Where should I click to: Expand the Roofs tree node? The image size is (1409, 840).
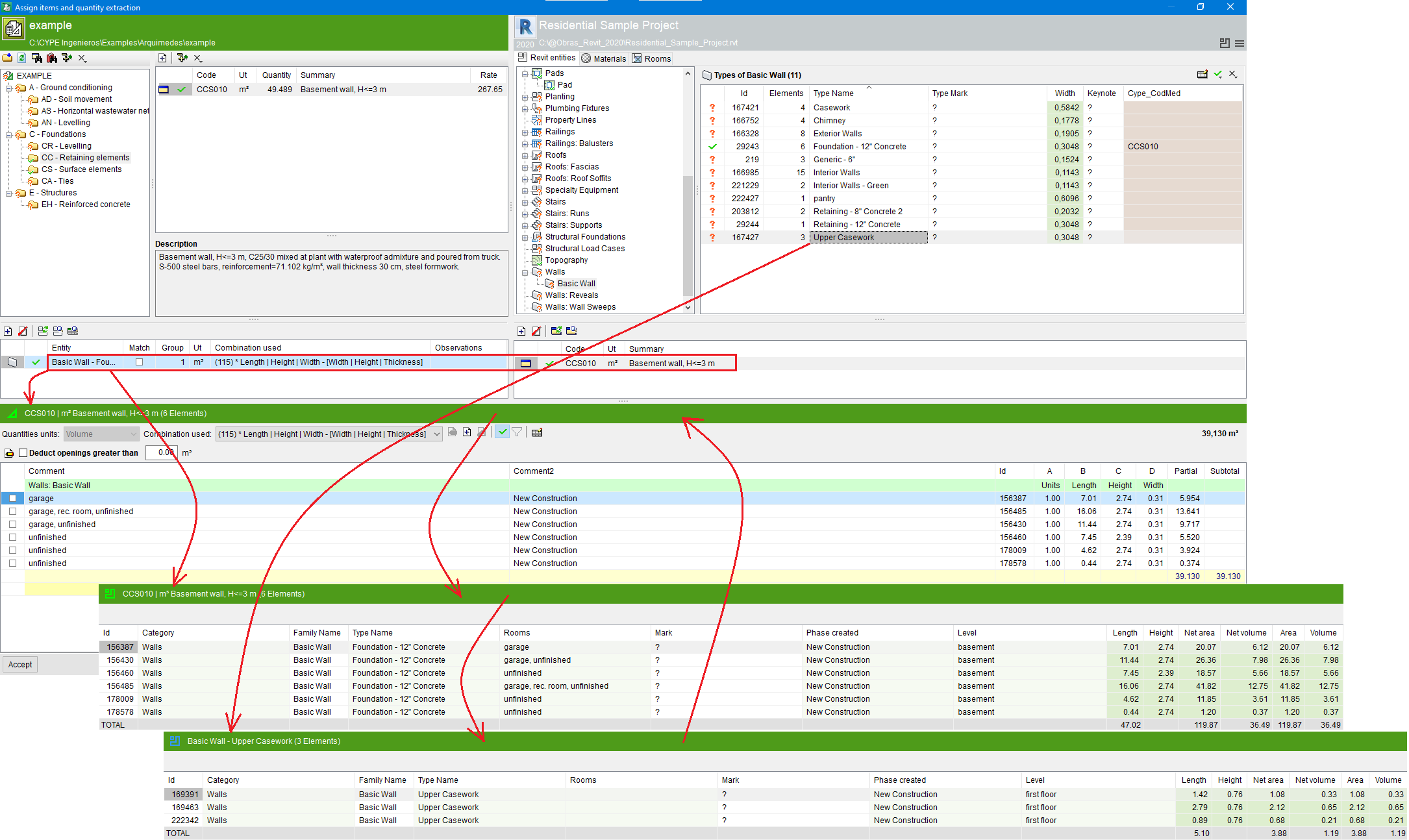[x=525, y=156]
